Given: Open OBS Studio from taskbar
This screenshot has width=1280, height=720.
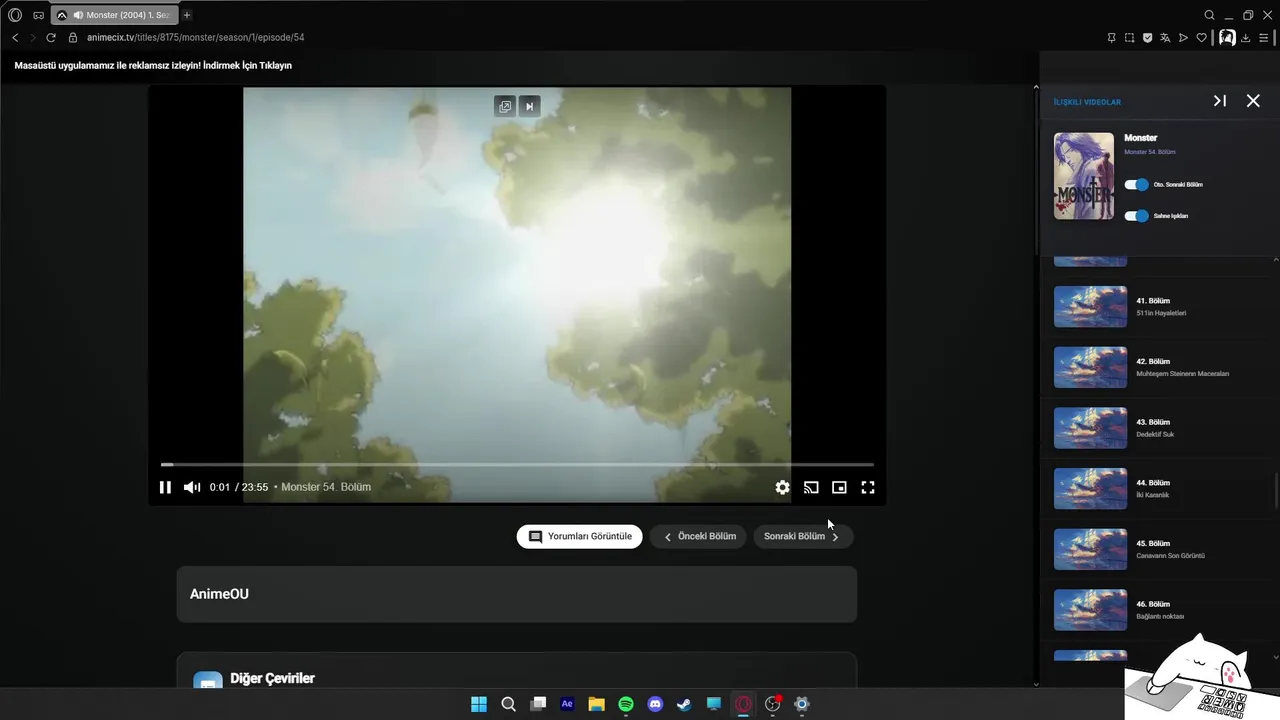Looking at the screenshot, I should (x=772, y=704).
